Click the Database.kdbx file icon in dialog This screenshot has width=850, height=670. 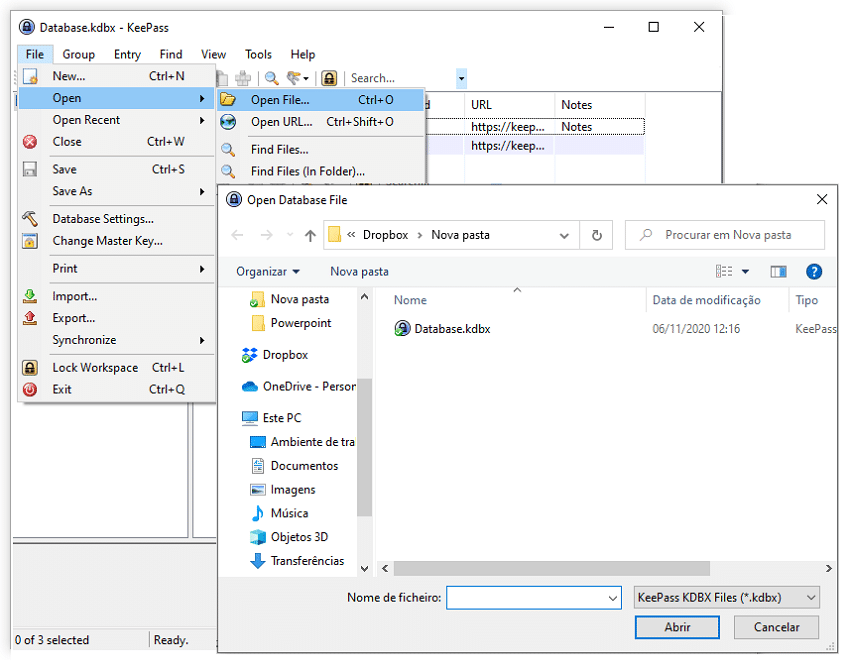[402, 328]
